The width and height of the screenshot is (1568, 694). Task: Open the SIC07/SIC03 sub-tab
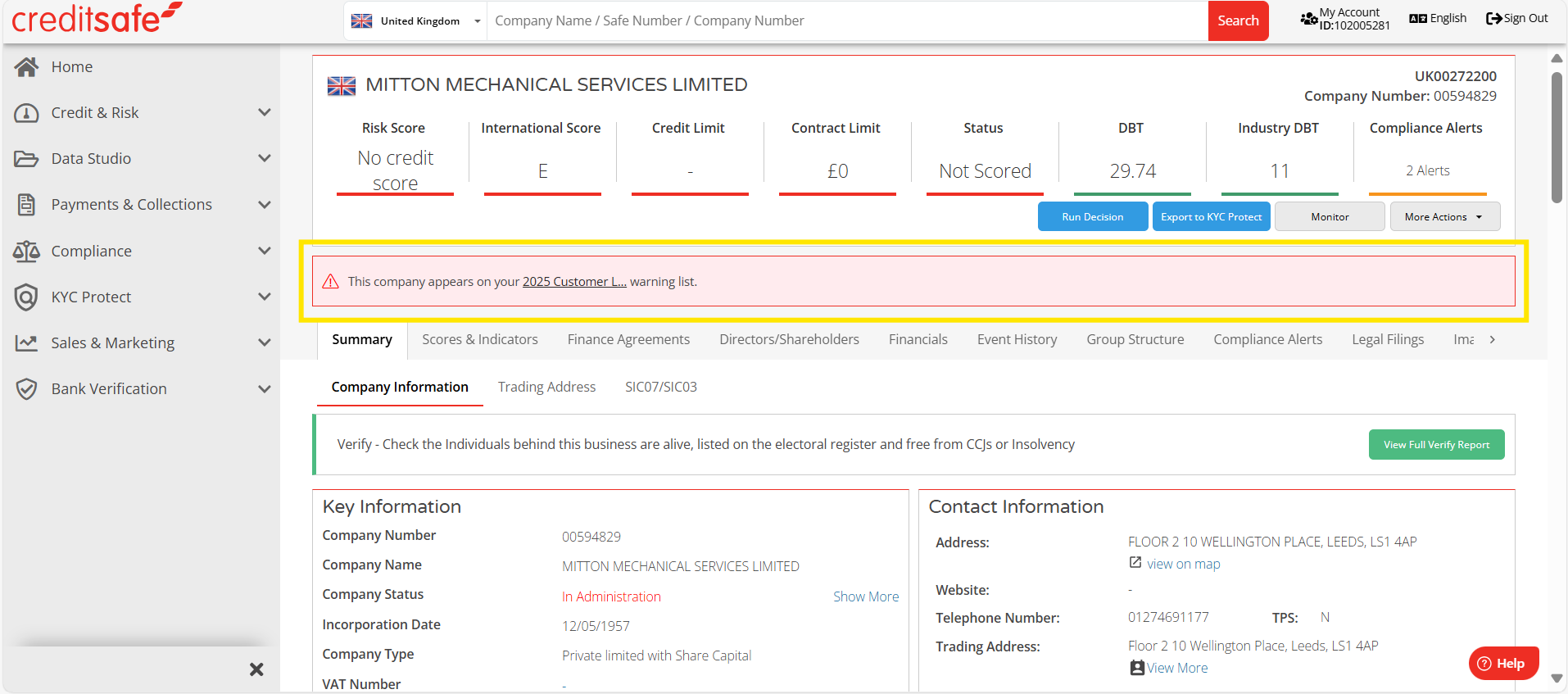tap(660, 387)
